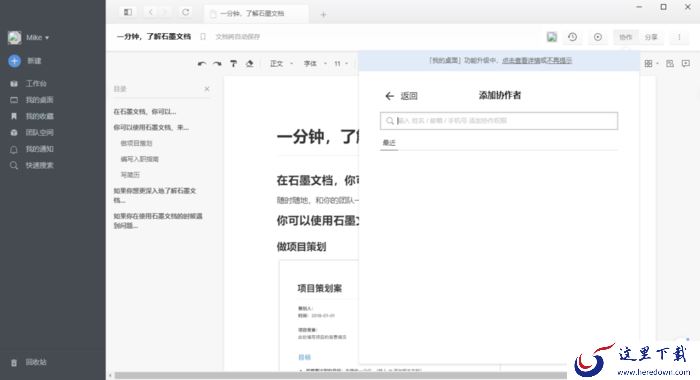
Task: Go back with the left arrow navigation icon
Action: (x=150, y=12)
